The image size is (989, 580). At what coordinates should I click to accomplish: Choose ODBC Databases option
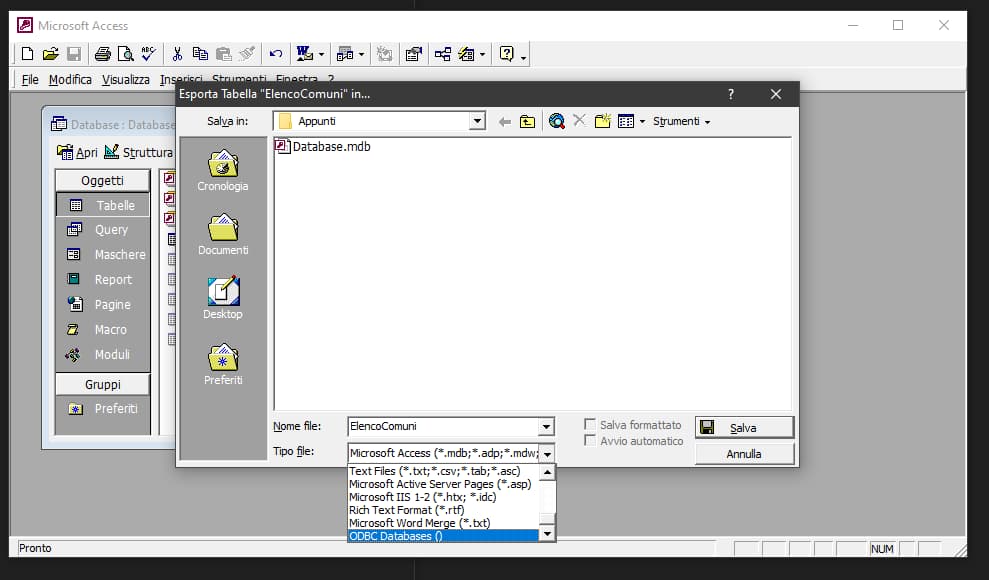(x=443, y=536)
